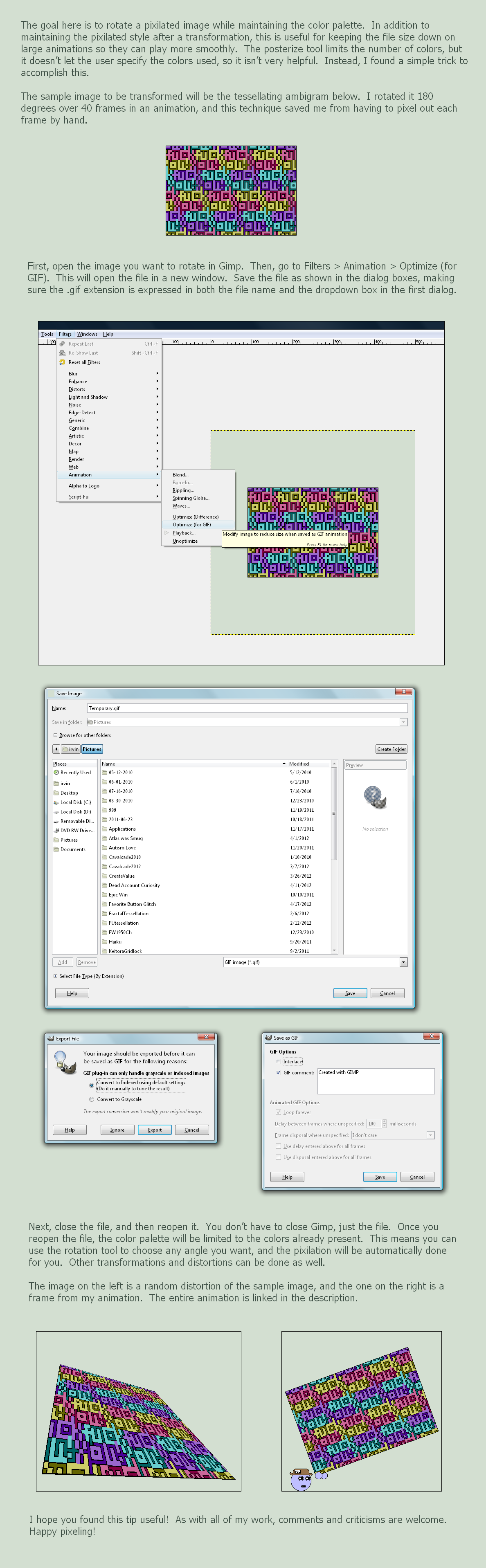This screenshot has height=1568, width=486.
Task: Click the DVD RW Drive icon
Action: click(x=56, y=830)
